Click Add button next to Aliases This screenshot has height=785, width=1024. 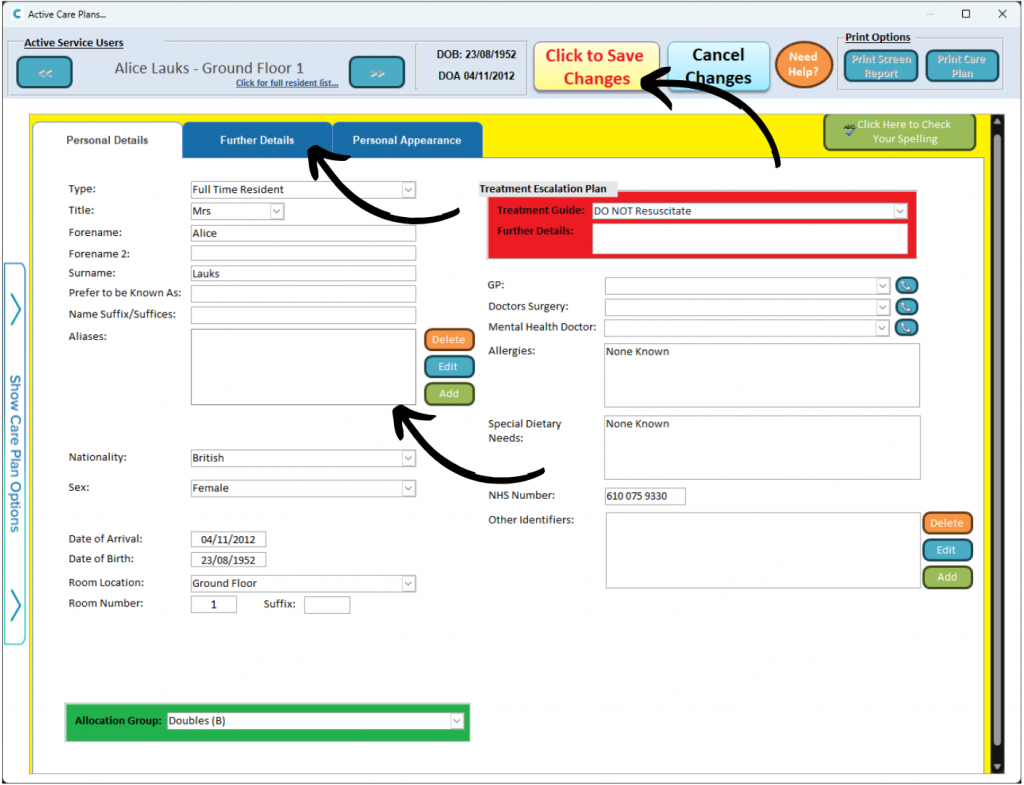coord(449,394)
